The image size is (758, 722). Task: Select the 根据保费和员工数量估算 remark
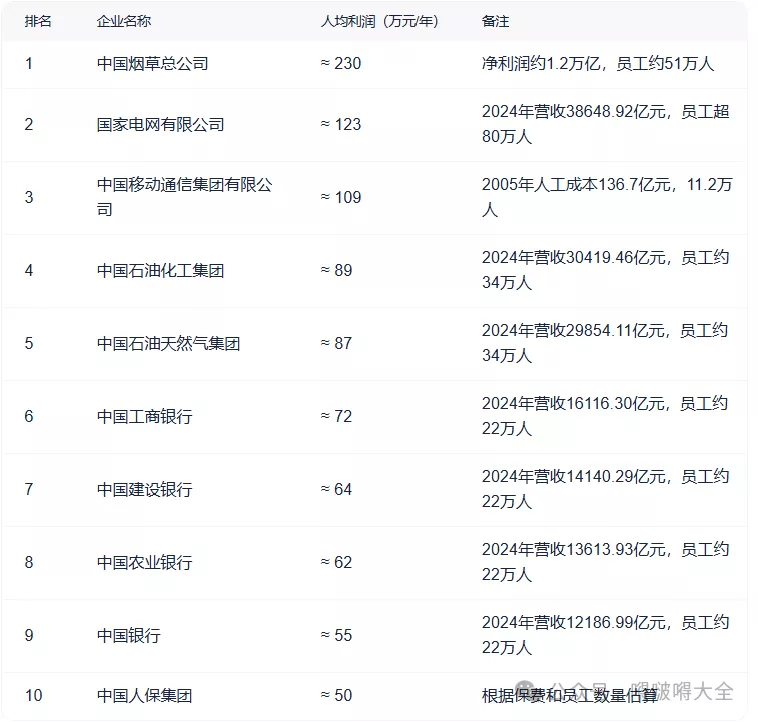coord(570,695)
